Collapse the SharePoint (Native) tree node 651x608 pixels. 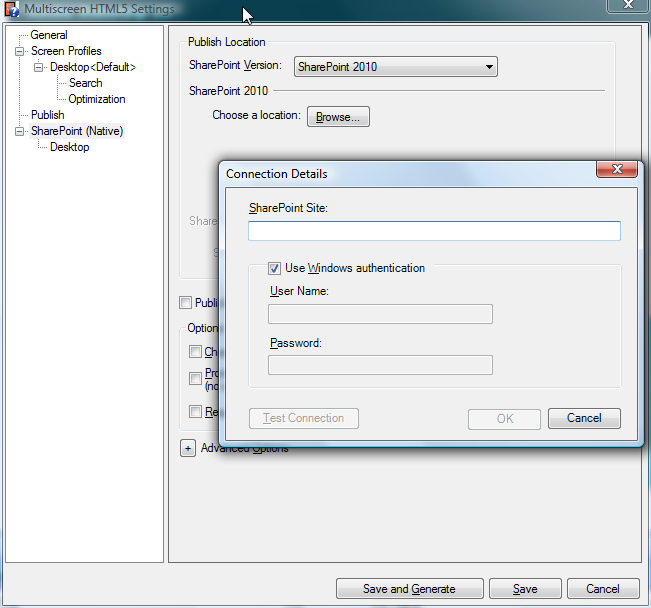coord(19,131)
